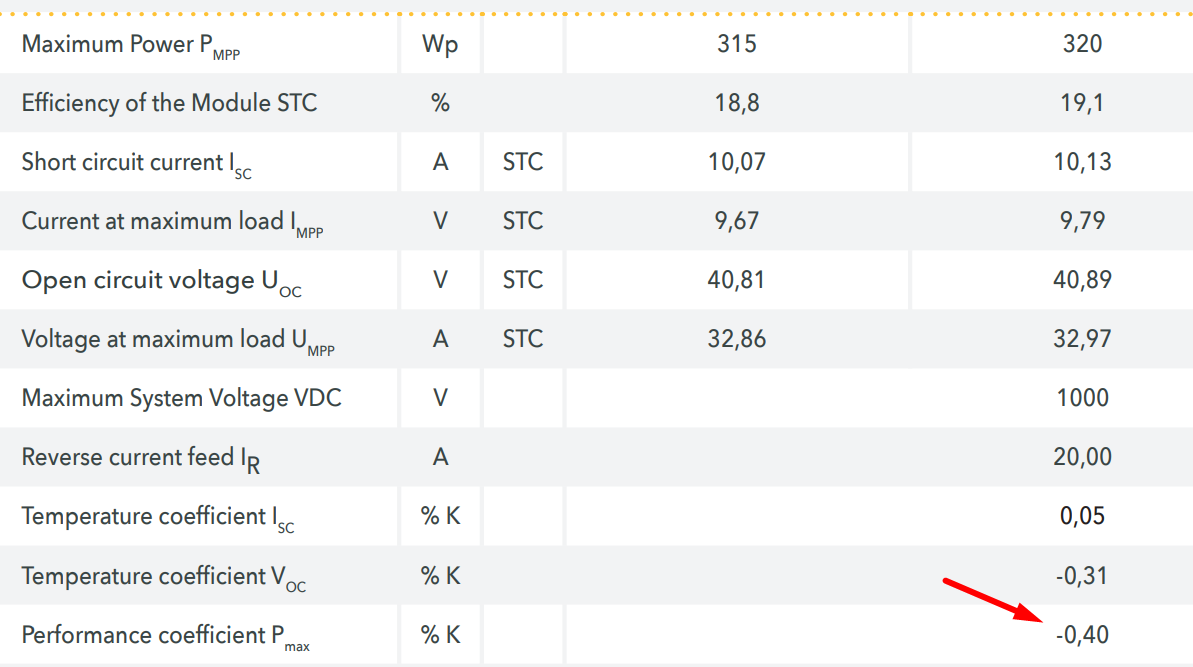
Task: Select the 320 Wp maximum power value
Action: (1083, 44)
